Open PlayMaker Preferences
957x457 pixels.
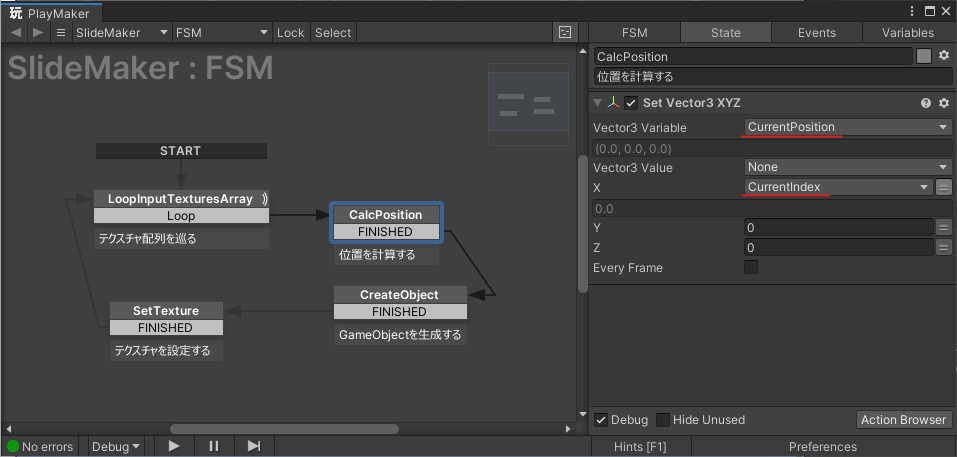[823, 447]
